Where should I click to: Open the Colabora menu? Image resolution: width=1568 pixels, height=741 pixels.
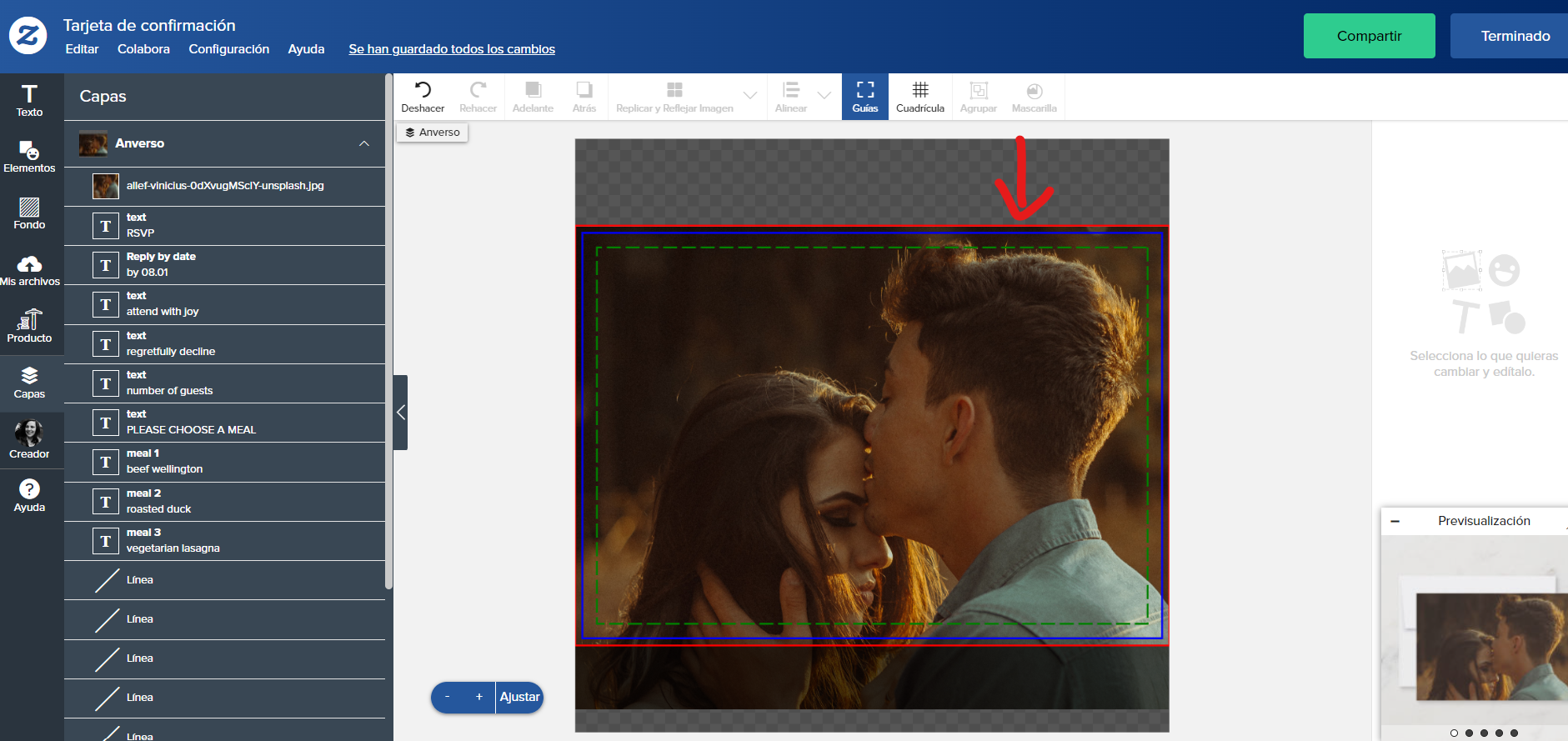pos(143,49)
